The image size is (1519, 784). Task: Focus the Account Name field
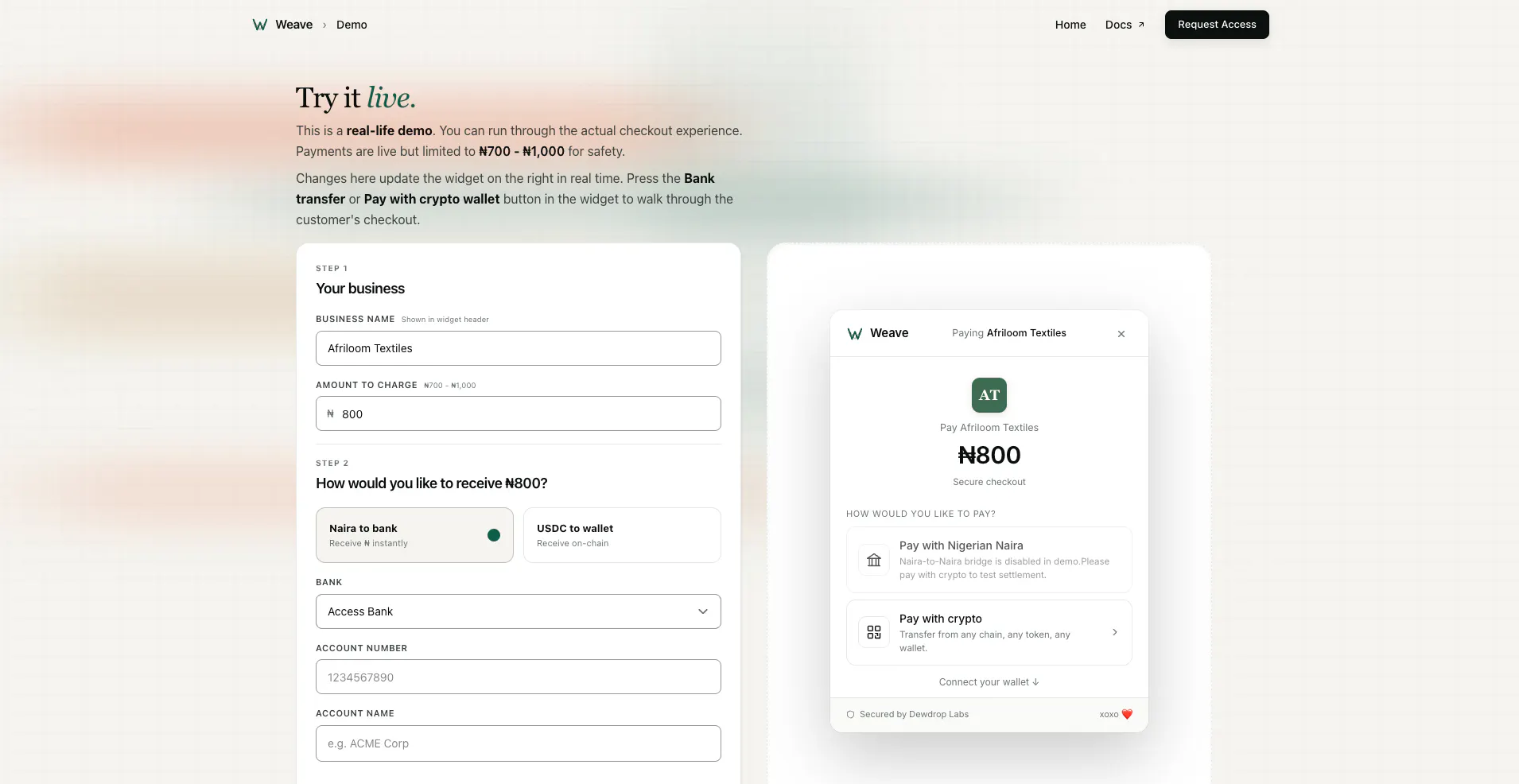pyautogui.click(x=519, y=743)
